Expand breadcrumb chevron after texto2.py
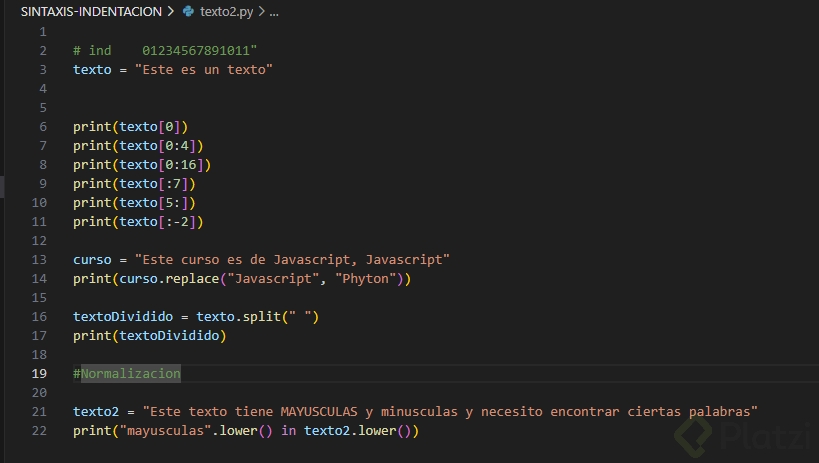 pyautogui.click(x=261, y=11)
